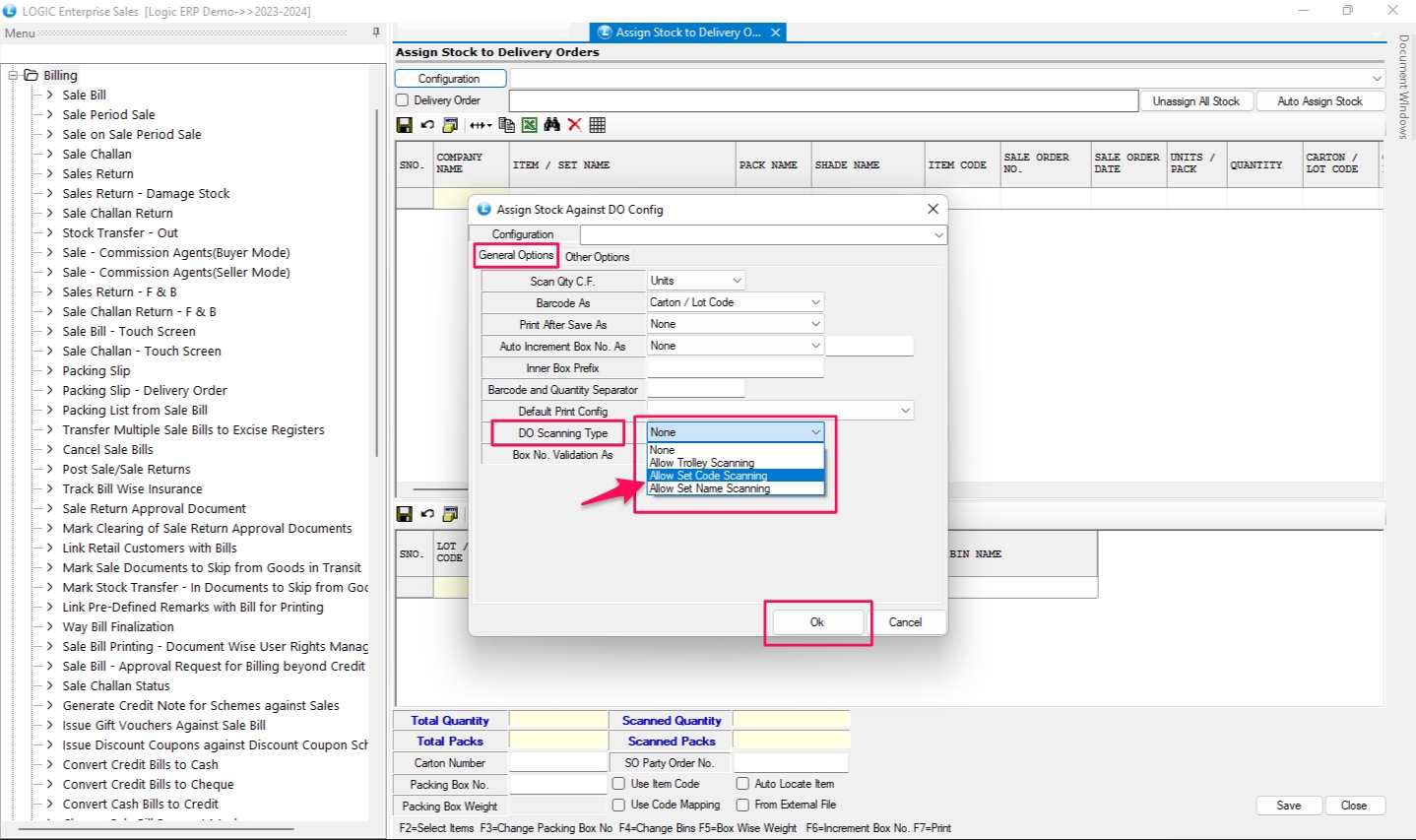The width and height of the screenshot is (1416, 840).
Task: Close the Assign Stock Against DO Config dialog
Action: point(933,209)
